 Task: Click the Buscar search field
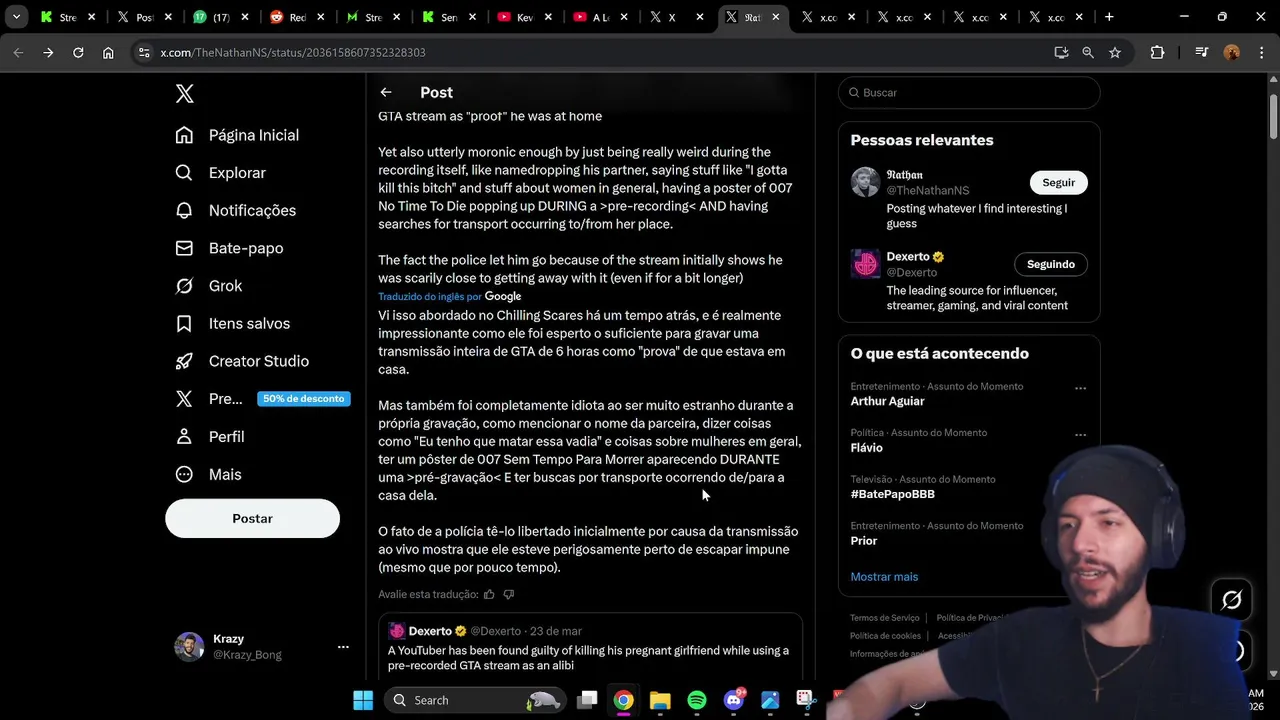(x=969, y=92)
